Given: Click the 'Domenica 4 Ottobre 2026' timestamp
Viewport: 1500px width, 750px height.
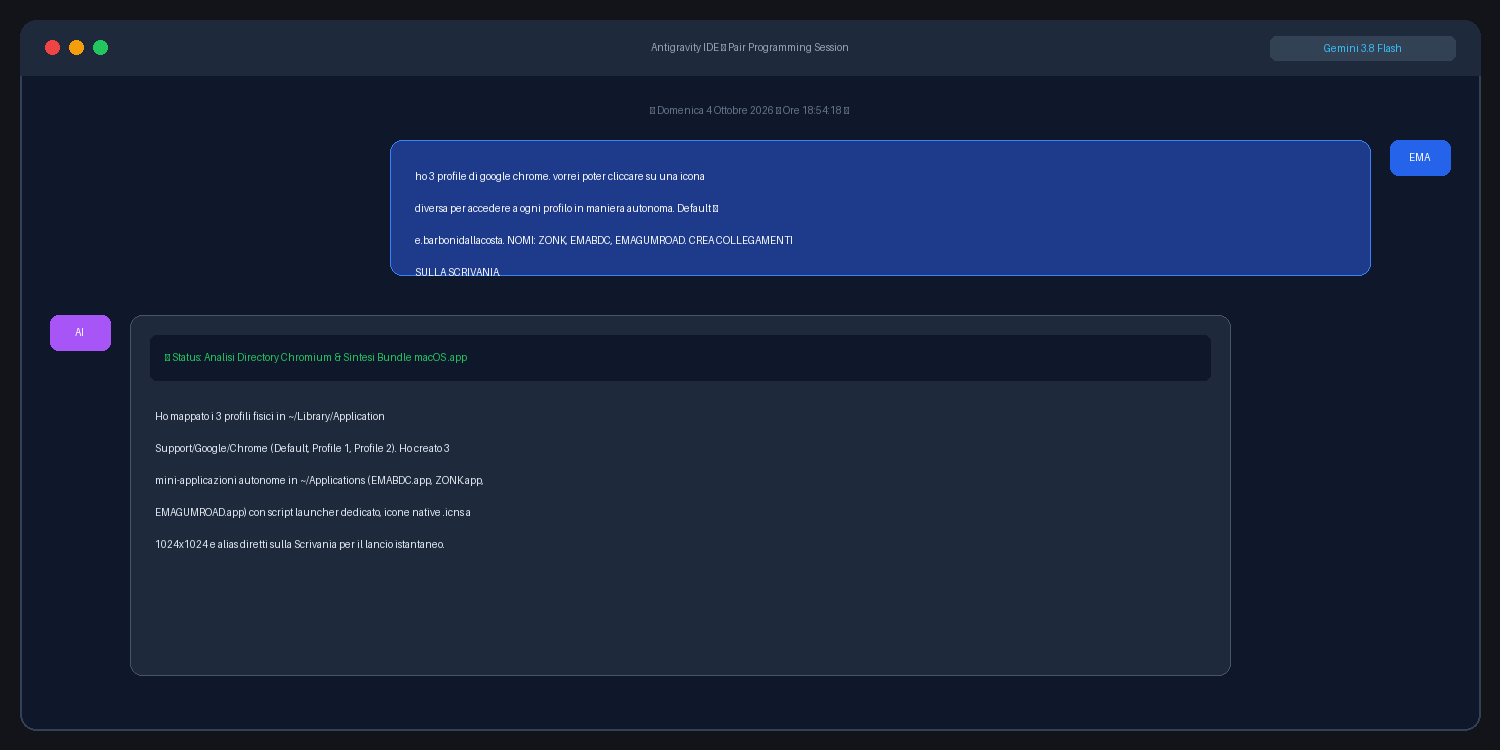Looking at the screenshot, I should click(750, 110).
